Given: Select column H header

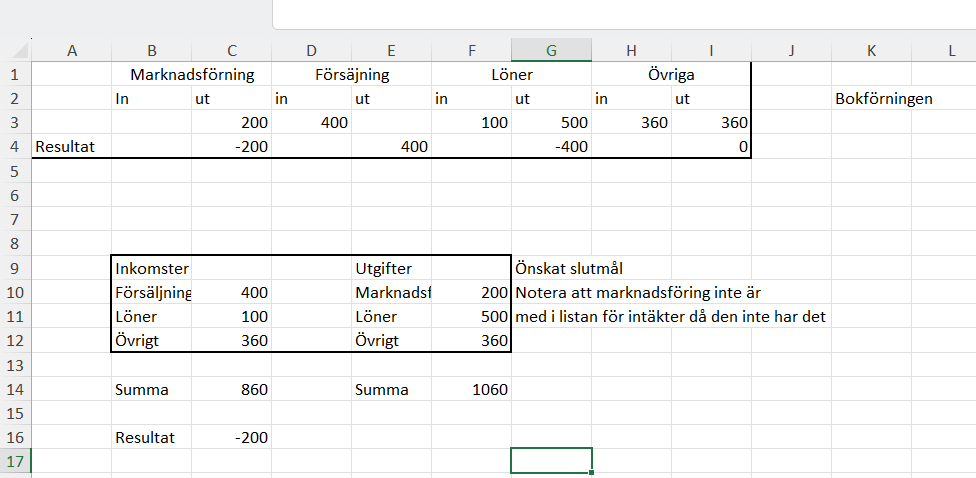Looking at the screenshot, I should point(632,51).
